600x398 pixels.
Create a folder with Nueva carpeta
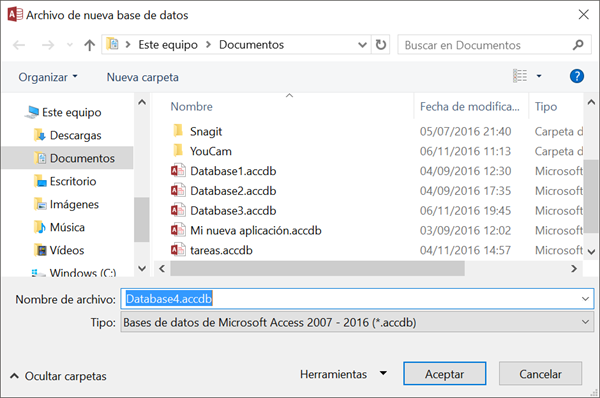[142, 77]
